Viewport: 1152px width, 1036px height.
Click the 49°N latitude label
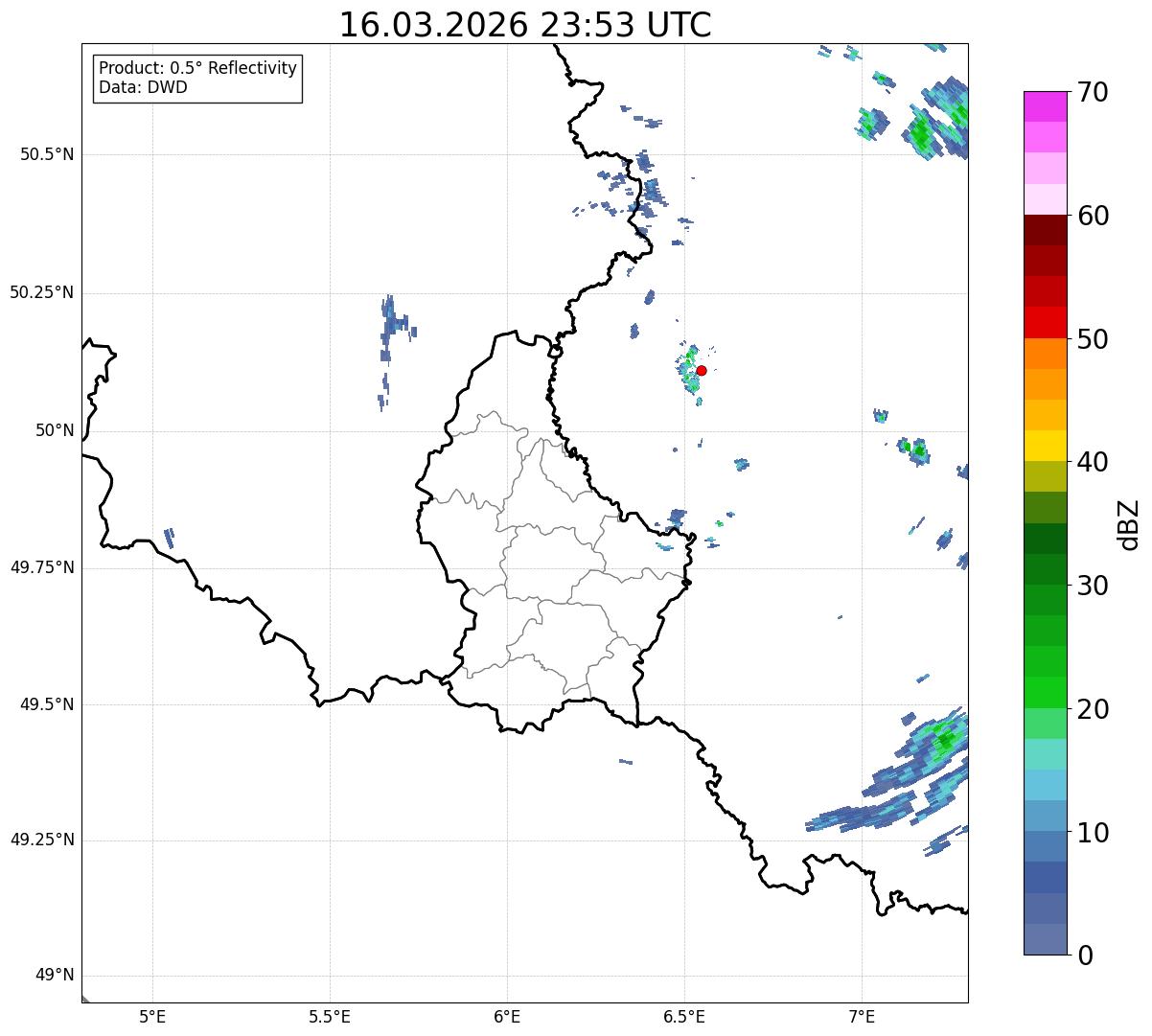pyautogui.click(x=55, y=976)
